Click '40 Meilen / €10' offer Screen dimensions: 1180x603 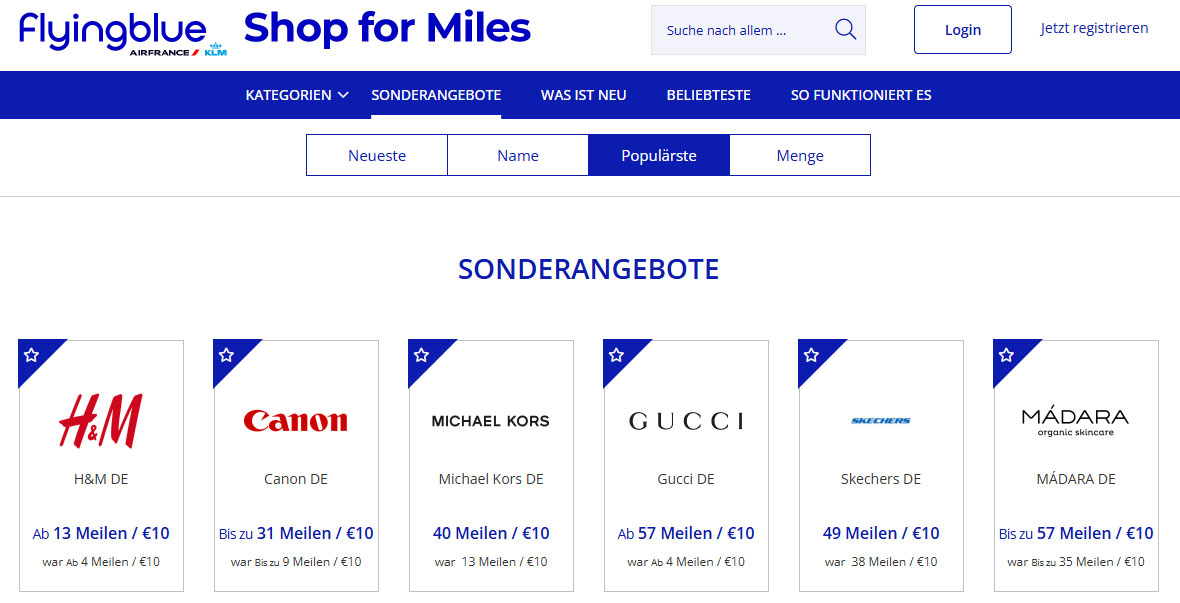[x=491, y=533]
